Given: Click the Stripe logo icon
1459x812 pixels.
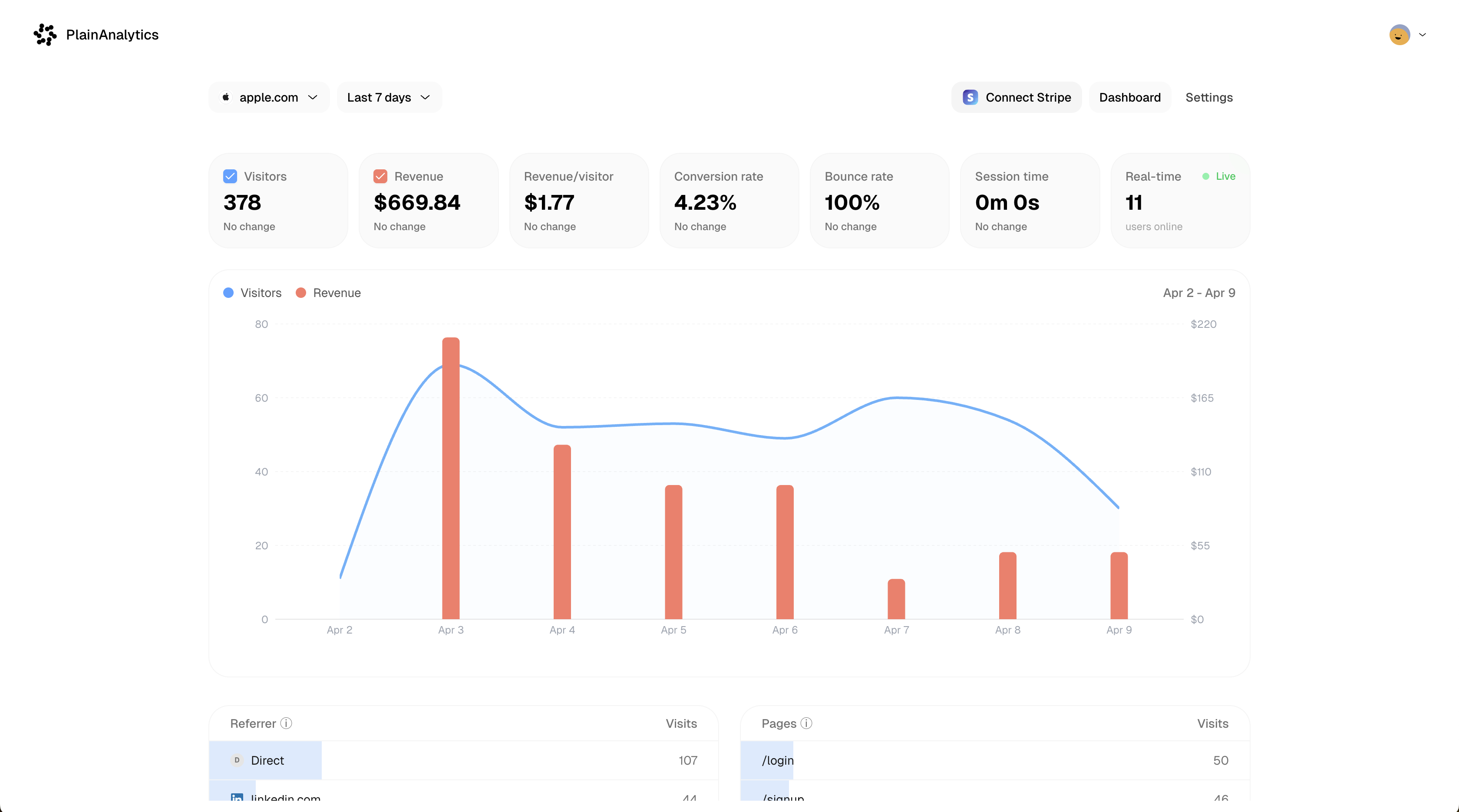Looking at the screenshot, I should 970,97.
